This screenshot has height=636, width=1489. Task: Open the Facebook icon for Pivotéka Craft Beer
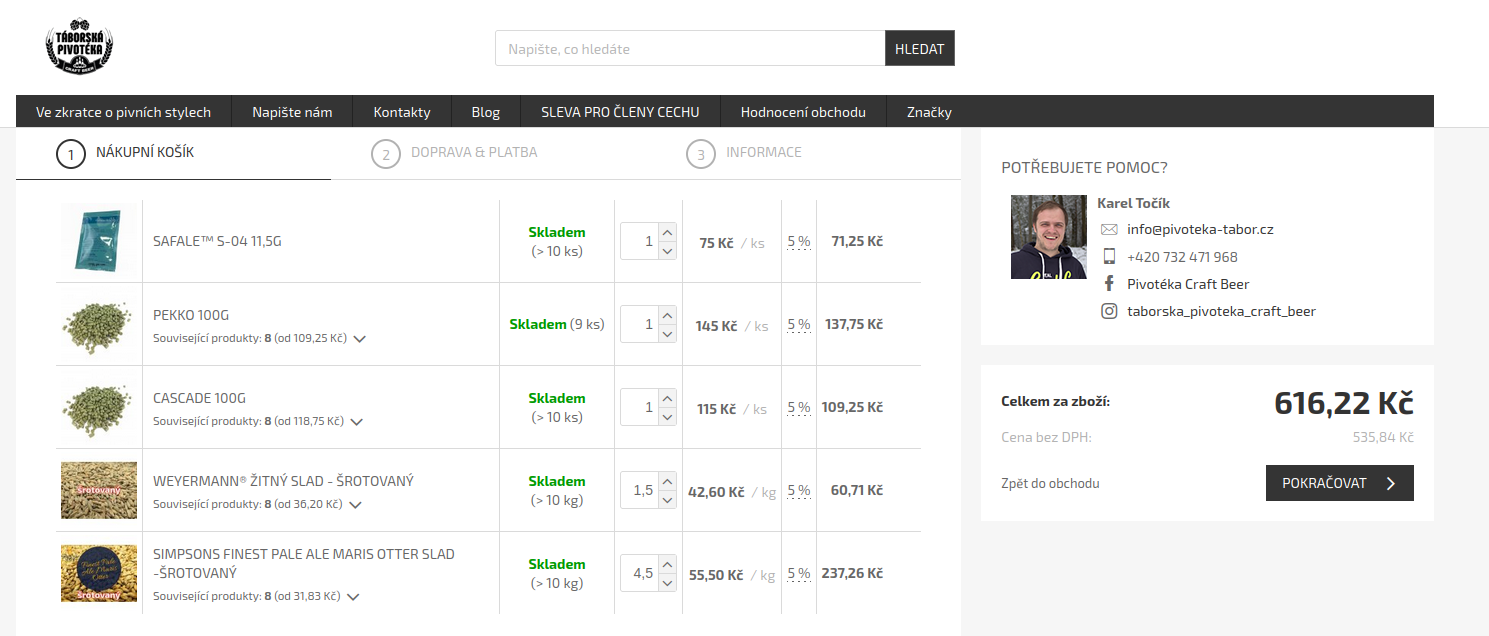tap(1109, 284)
